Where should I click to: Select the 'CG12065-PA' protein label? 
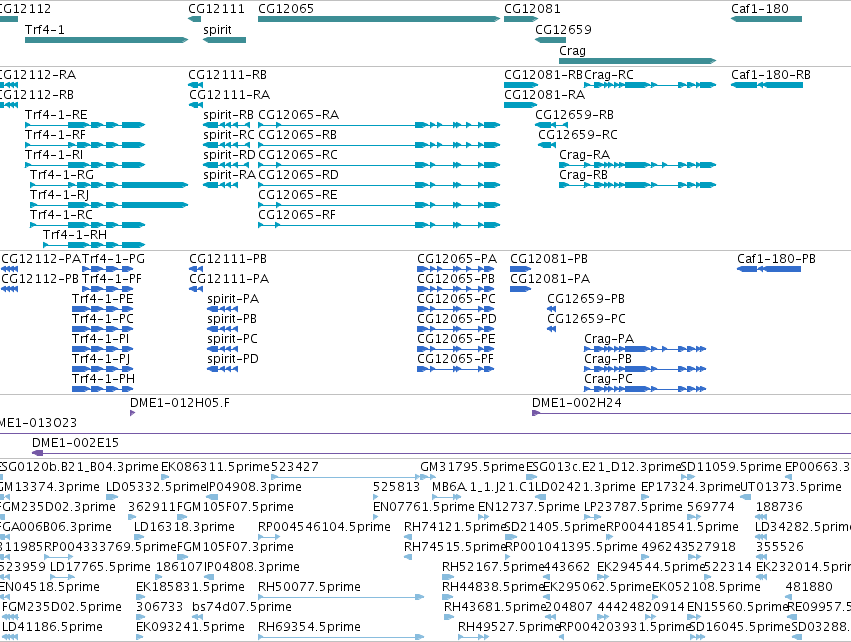457,258
